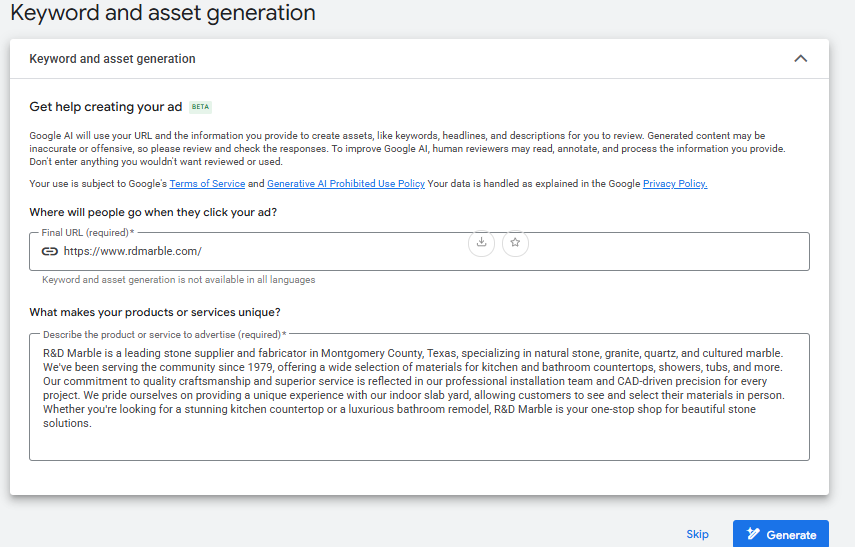Click the star icon in URL field
Viewport: 855px width, 547px height.
[x=515, y=243]
